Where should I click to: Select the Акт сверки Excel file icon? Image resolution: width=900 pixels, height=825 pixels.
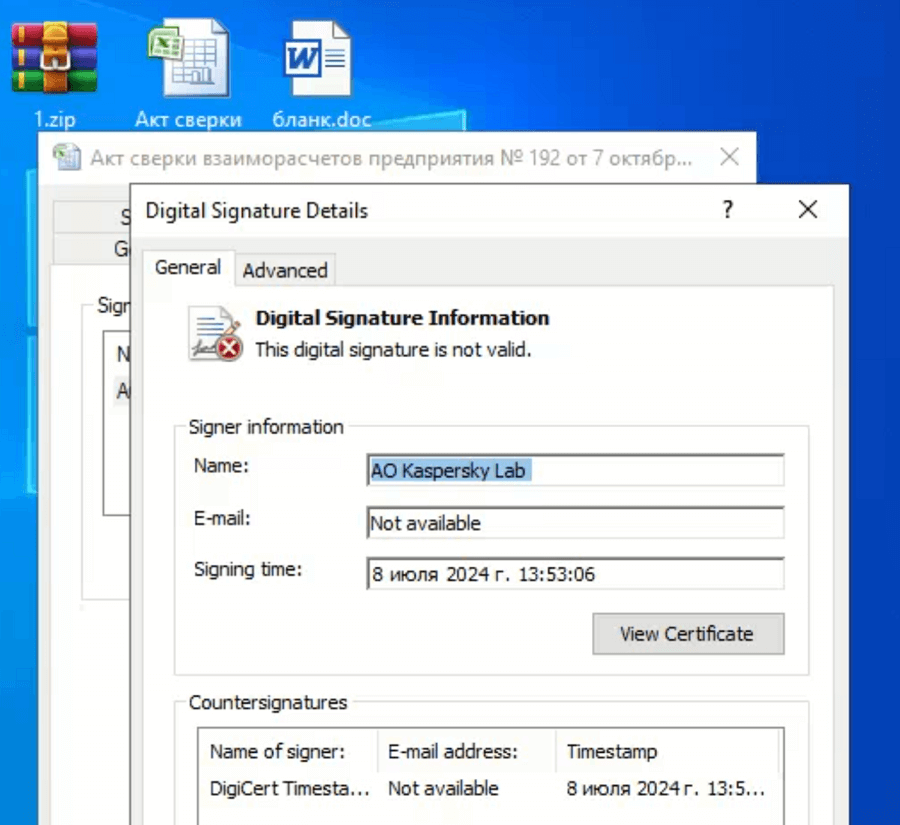click(x=188, y=62)
